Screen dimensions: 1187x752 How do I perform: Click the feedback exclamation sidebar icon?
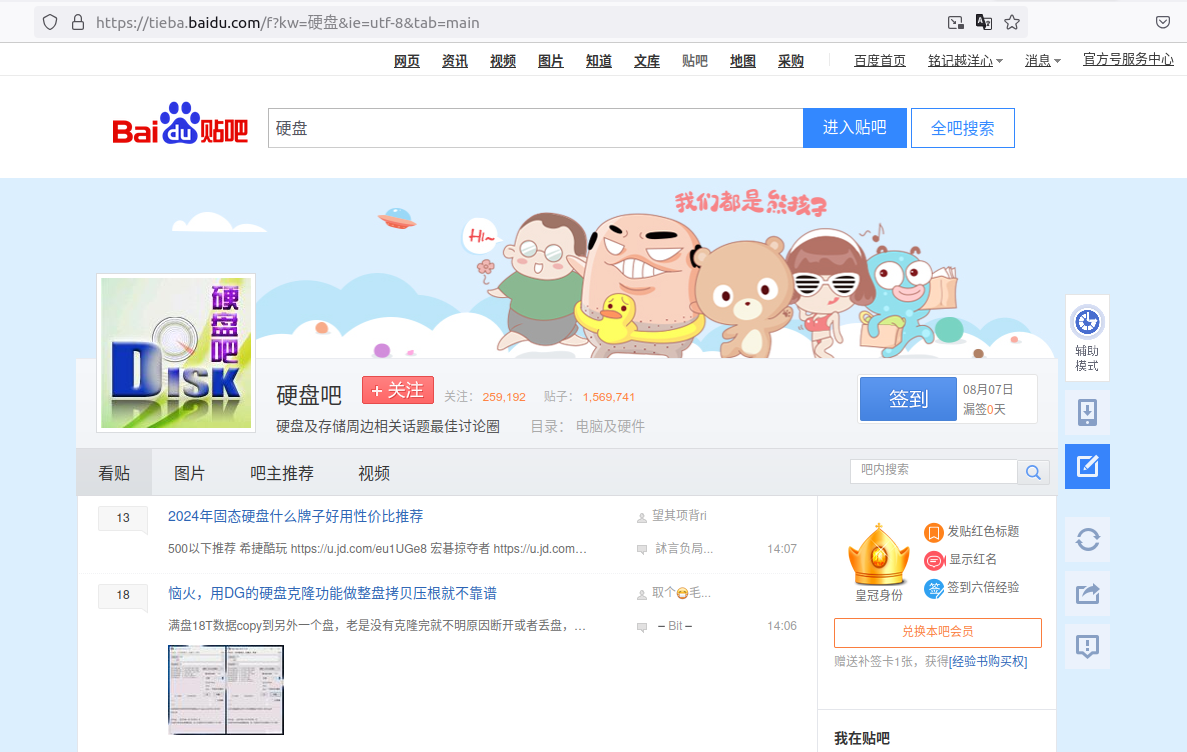pos(1087,646)
